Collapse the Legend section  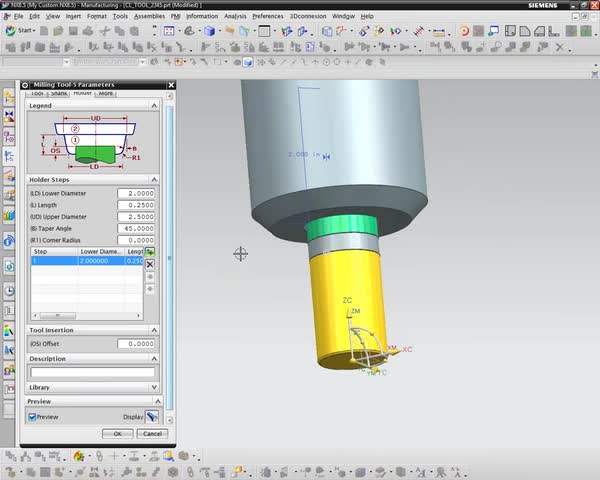click(x=154, y=106)
